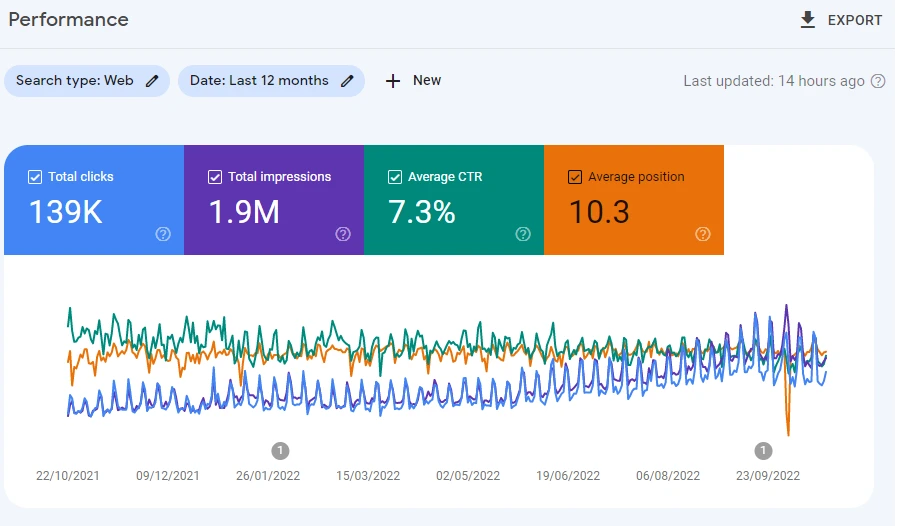This screenshot has height=526, width=899.
Task: Uncheck the Total clicks checkbox
Action: pos(35,177)
